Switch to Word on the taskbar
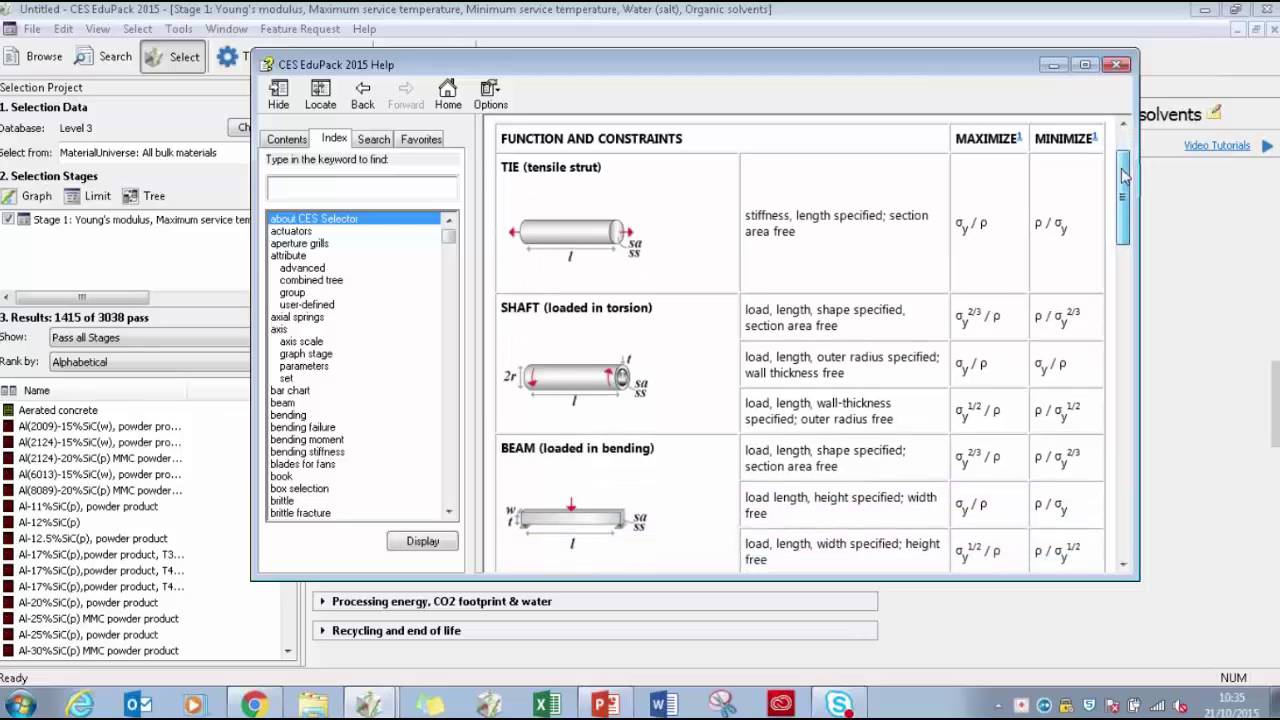Image resolution: width=1280 pixels, height=720 pixels. [663, 704]
